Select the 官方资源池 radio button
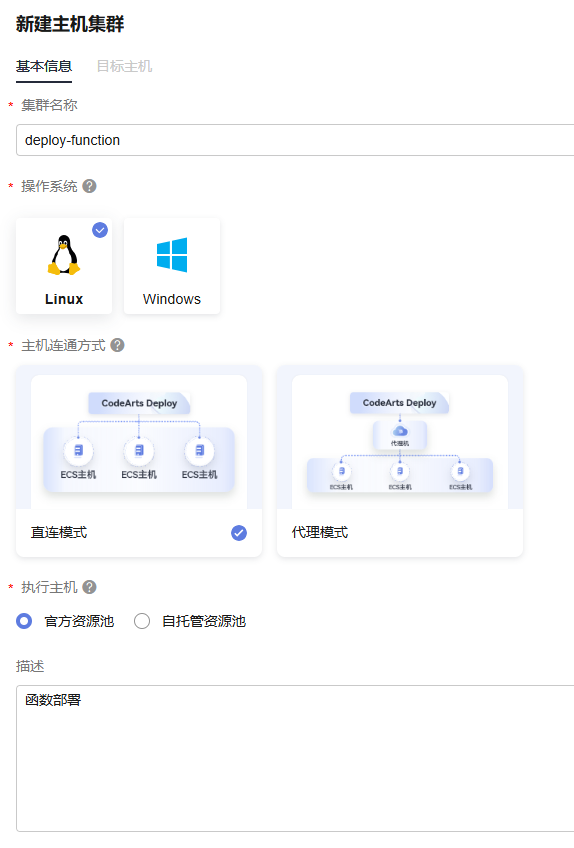This screenshot has width=574, height=848. pyautogui.click(x=24, y=621)
